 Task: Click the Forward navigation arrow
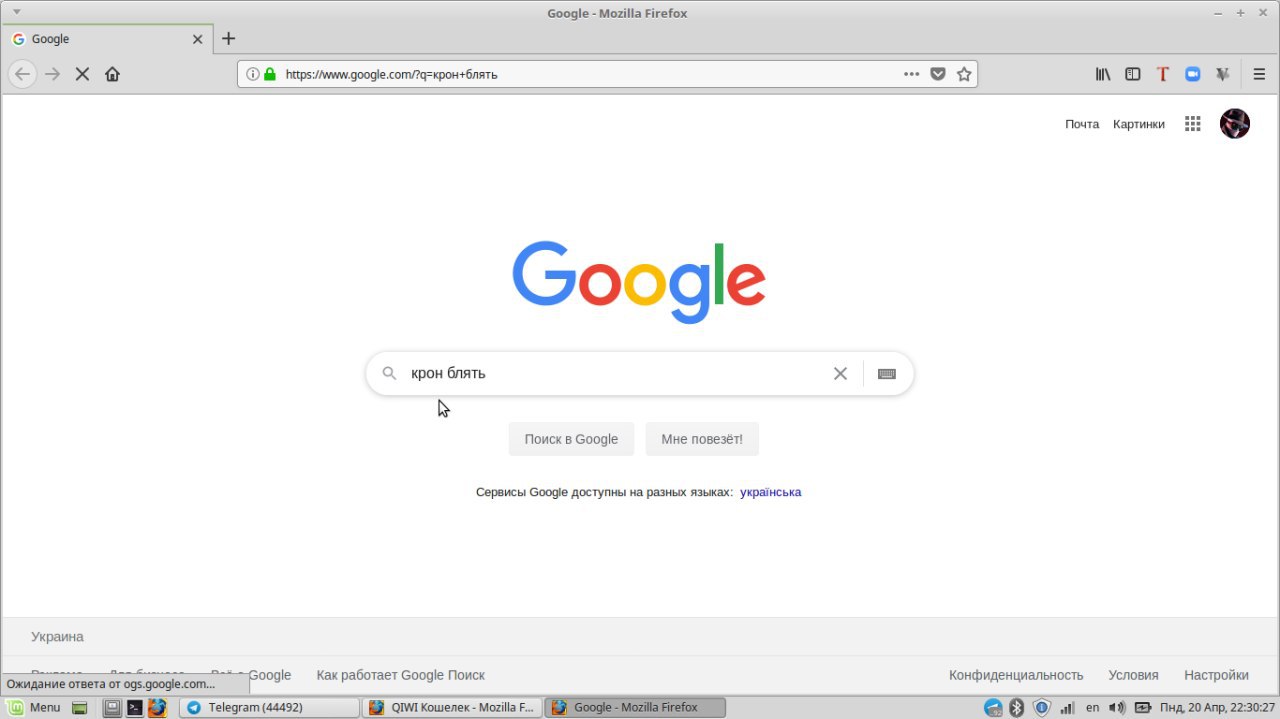53,74
